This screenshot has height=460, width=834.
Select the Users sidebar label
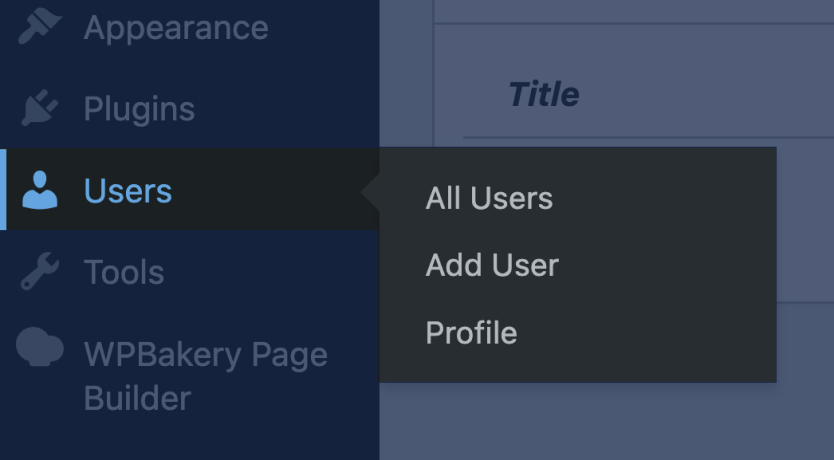click(x=128, y=191)
